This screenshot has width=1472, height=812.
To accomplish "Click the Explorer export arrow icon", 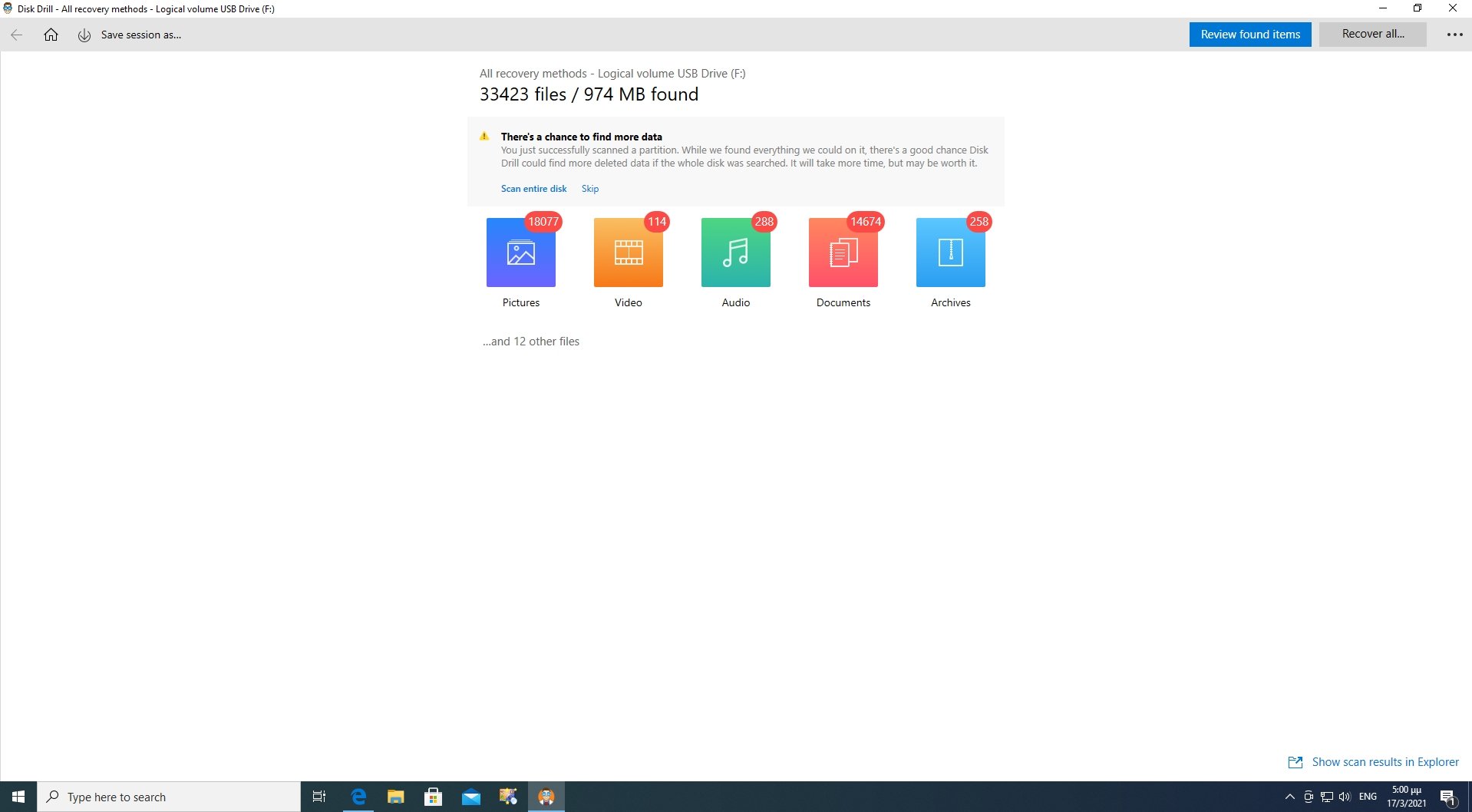I will (1295, 762).
